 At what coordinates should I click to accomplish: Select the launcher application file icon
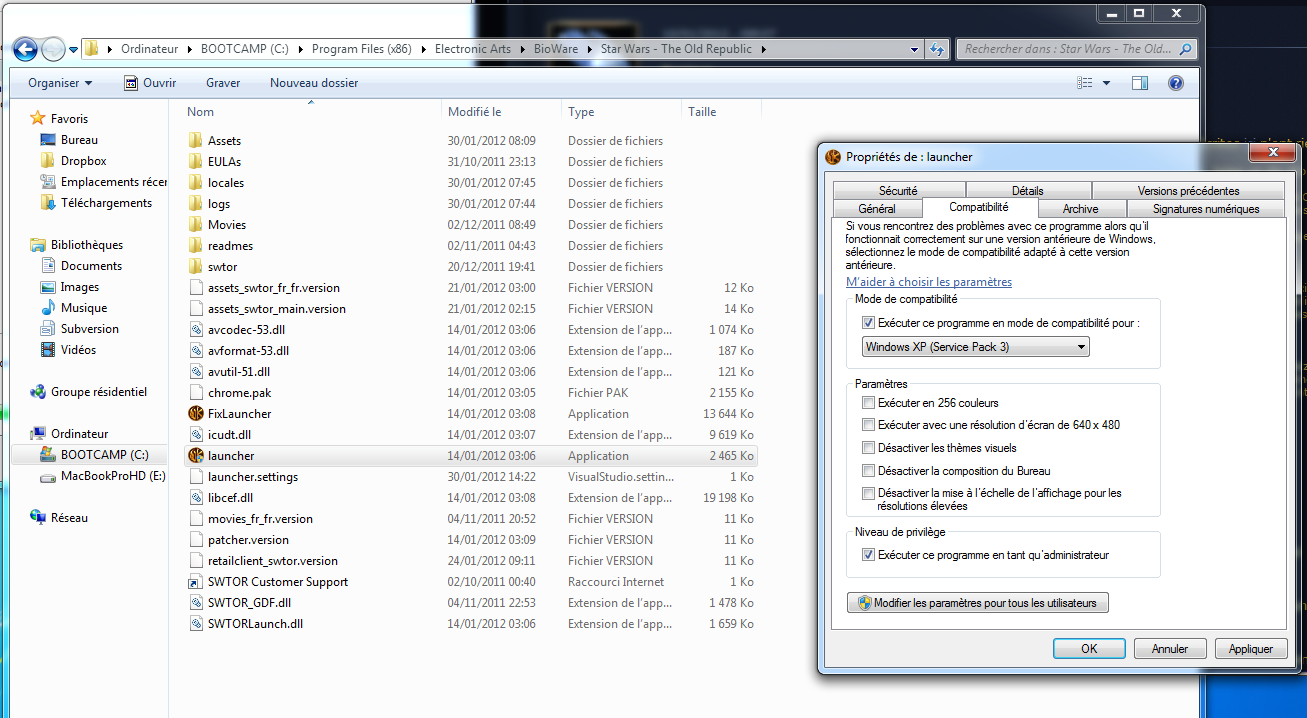[195, 456]
